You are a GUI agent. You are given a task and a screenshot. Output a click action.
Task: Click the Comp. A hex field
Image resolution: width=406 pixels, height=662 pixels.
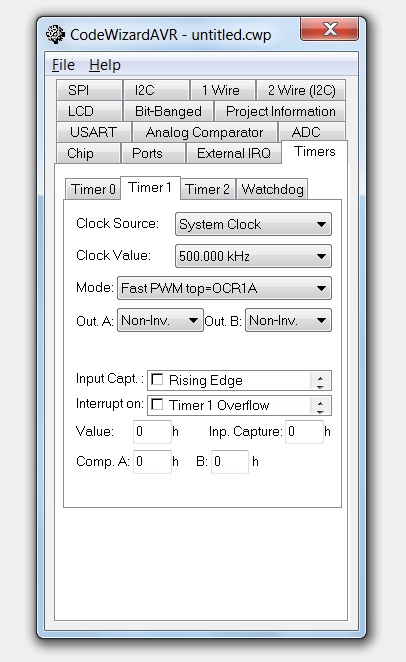click(x=152, y=461)
